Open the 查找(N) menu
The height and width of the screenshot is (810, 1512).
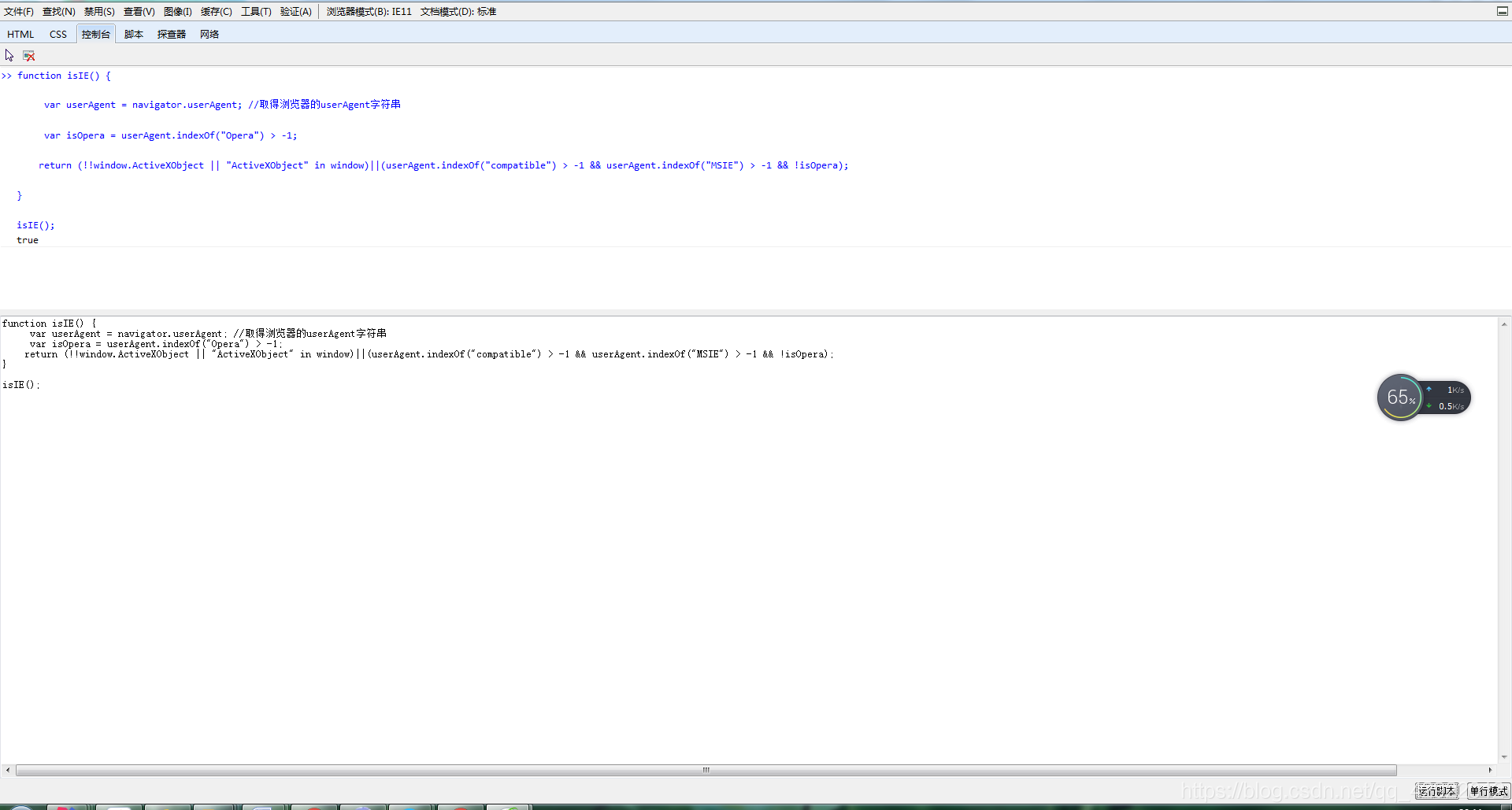tap(59, 12)
